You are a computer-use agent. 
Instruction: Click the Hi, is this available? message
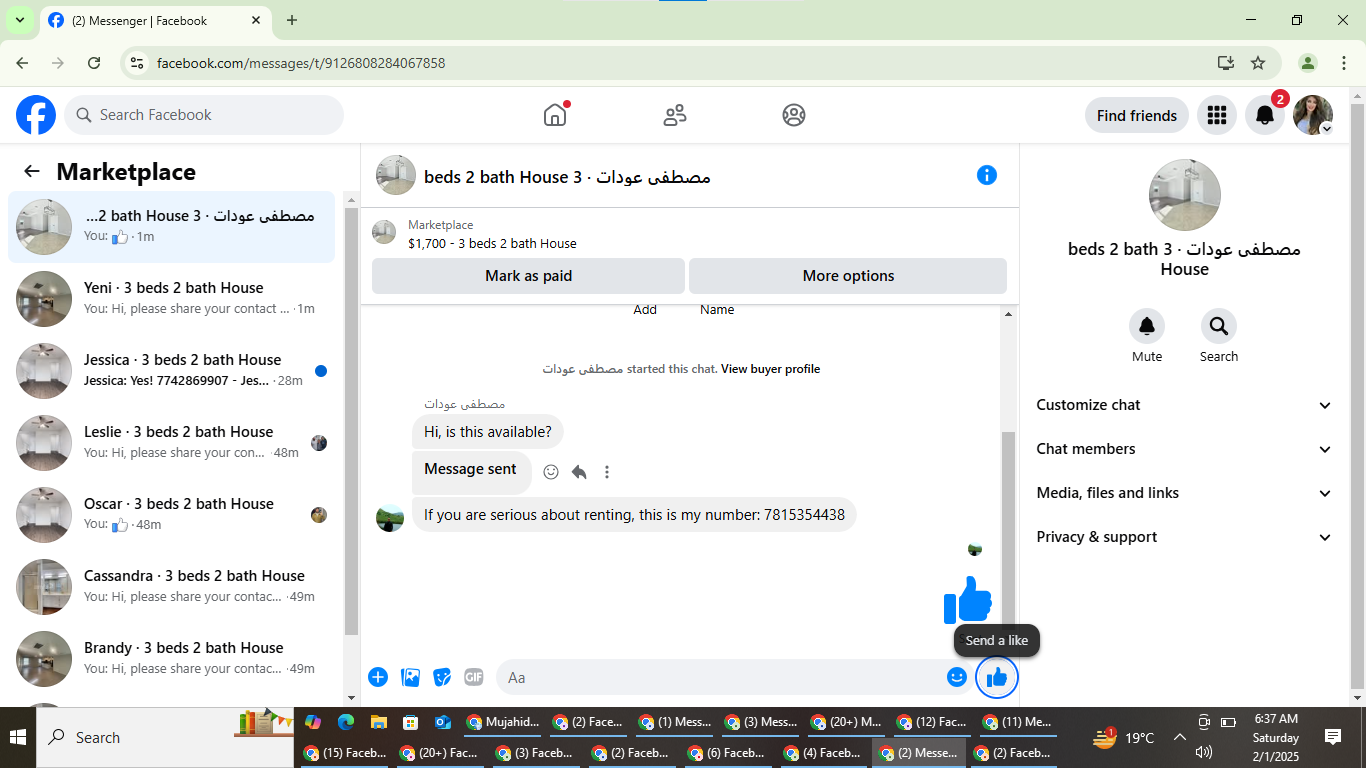488,432
